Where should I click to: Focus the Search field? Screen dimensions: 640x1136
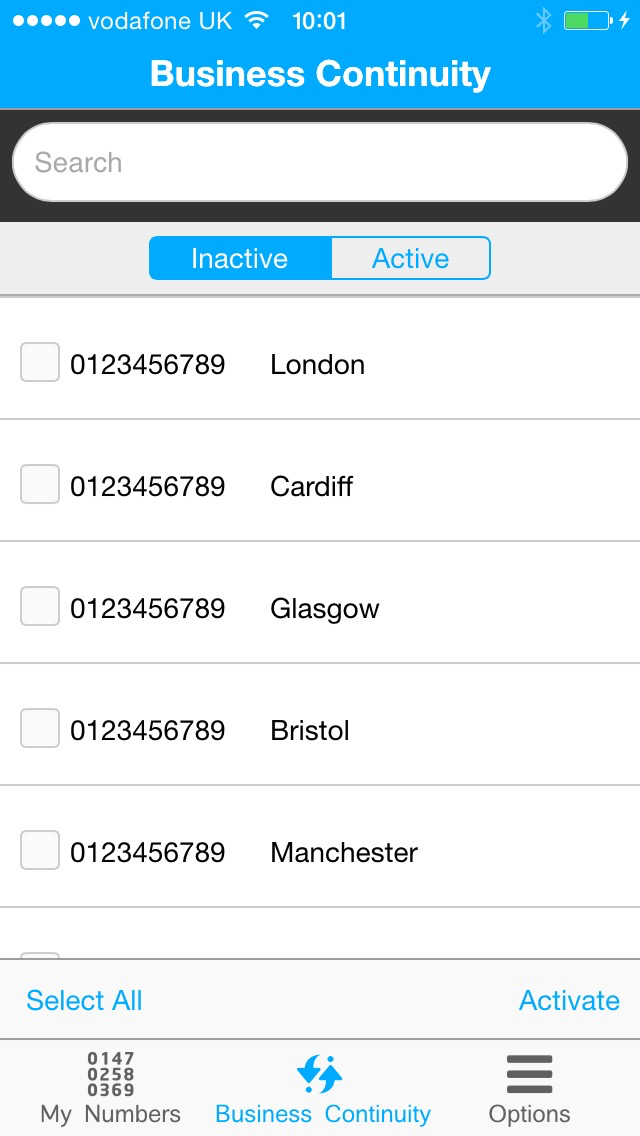(x=320, y=162)
